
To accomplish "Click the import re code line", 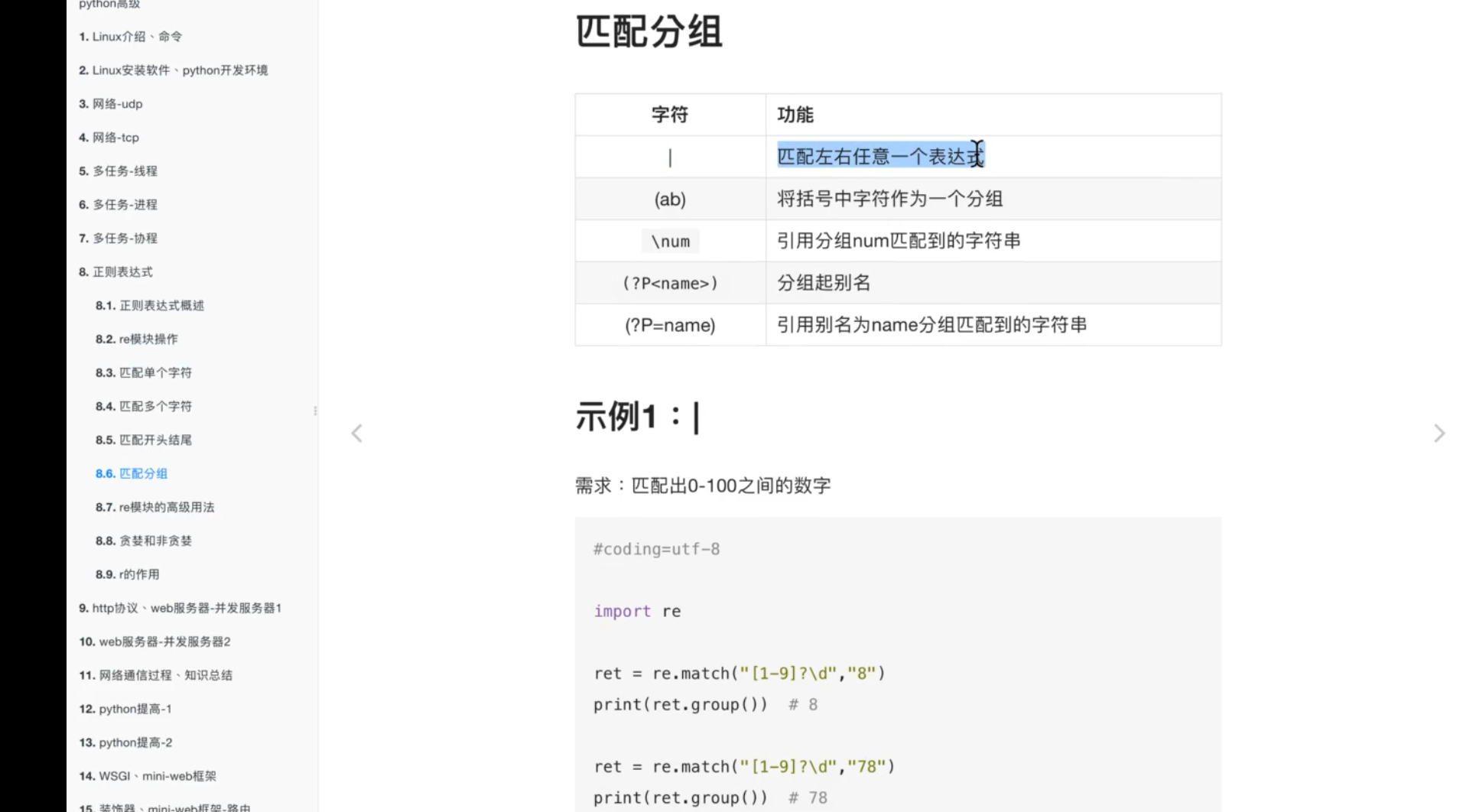I will [637, 612].
